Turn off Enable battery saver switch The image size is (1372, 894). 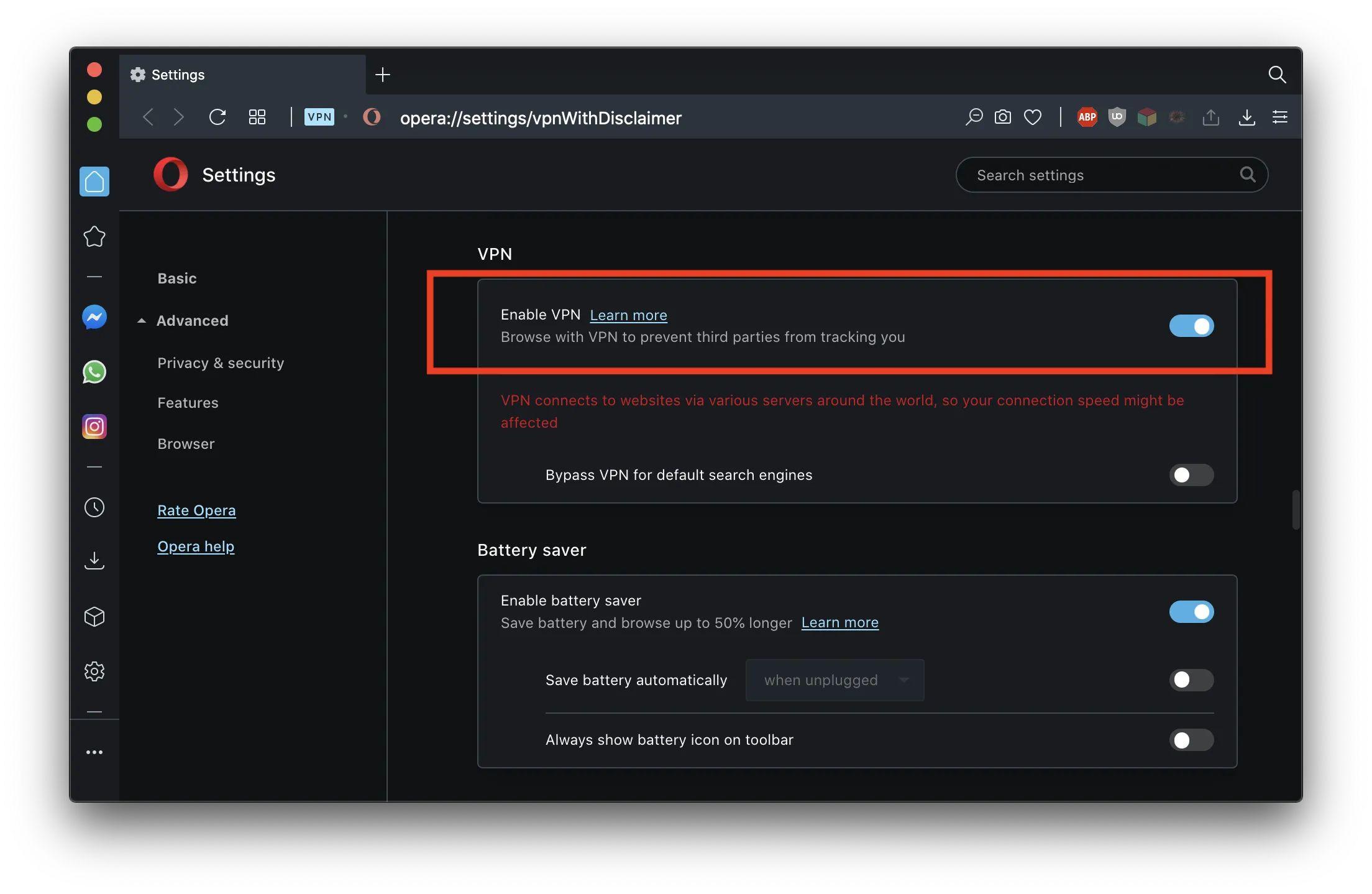tap(1191, 612)
